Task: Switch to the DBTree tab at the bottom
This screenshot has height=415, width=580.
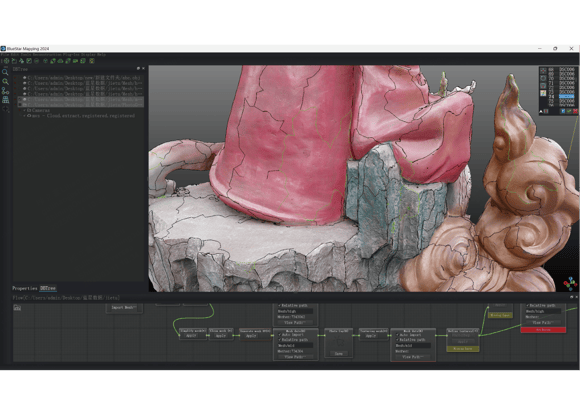Action: (x=48, y=288)
